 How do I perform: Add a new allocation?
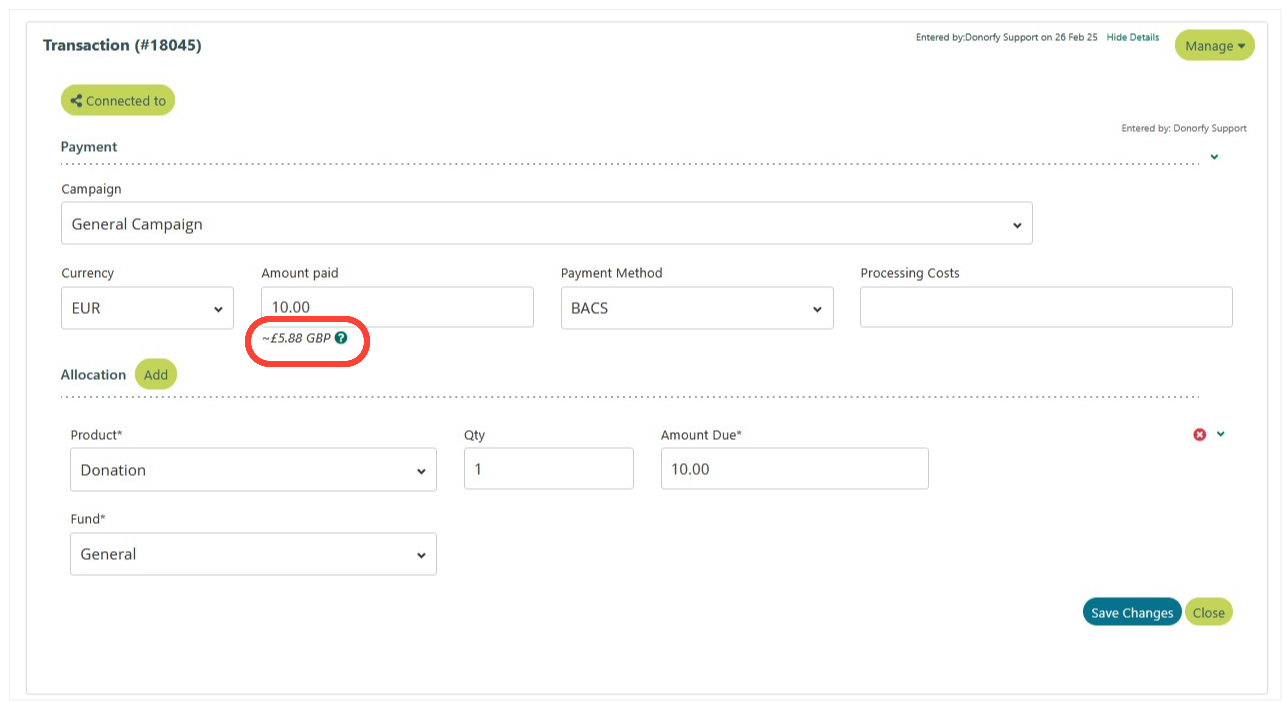coord(156,374)
